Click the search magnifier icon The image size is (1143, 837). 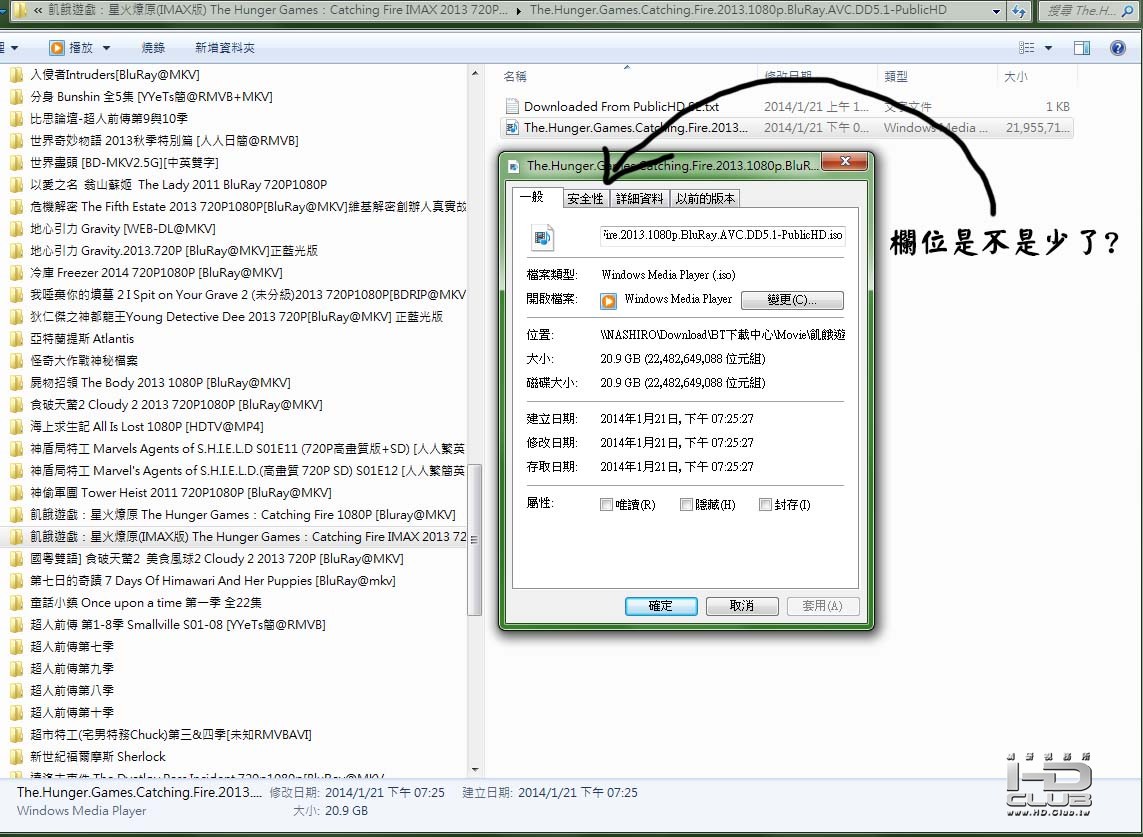(1128, 11)
